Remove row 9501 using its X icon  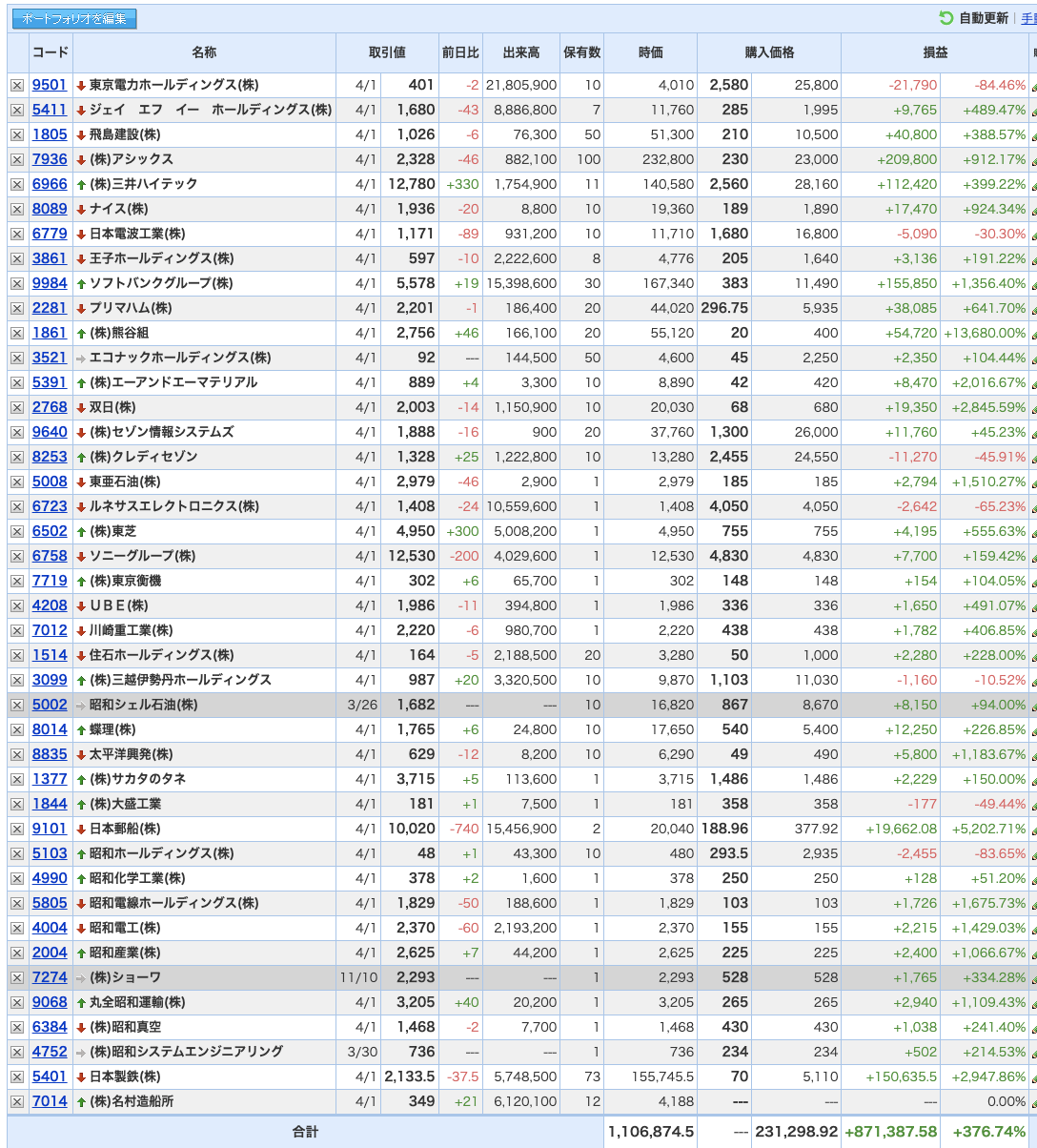tap(17, 85)
